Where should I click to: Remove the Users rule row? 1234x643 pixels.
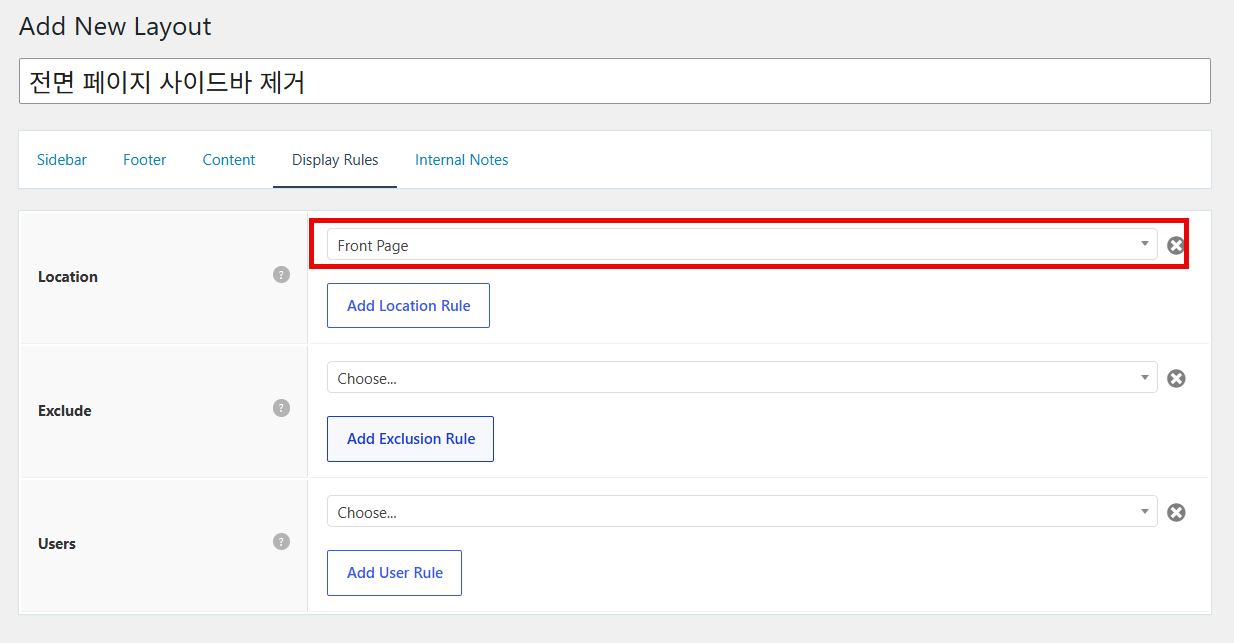[1176, 512]
